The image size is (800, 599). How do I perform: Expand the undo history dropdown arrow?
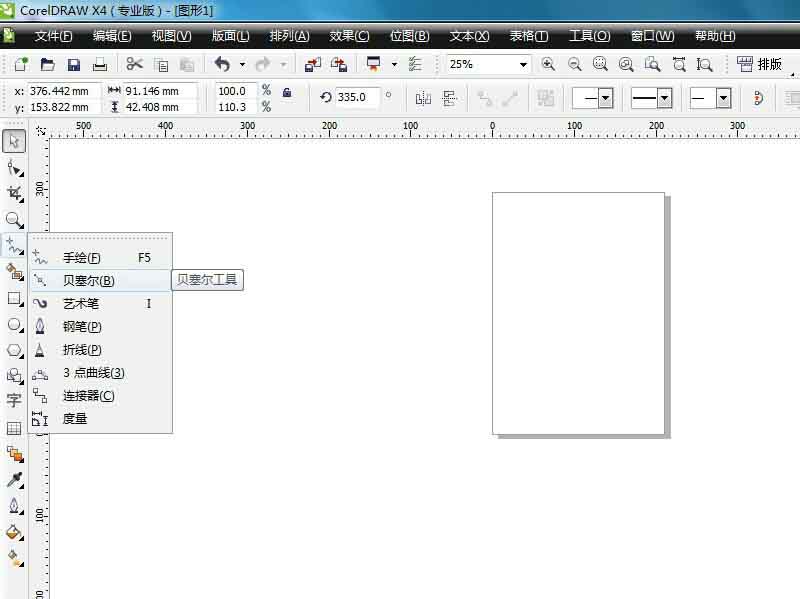pyautogui.click(x=242, y=64)
